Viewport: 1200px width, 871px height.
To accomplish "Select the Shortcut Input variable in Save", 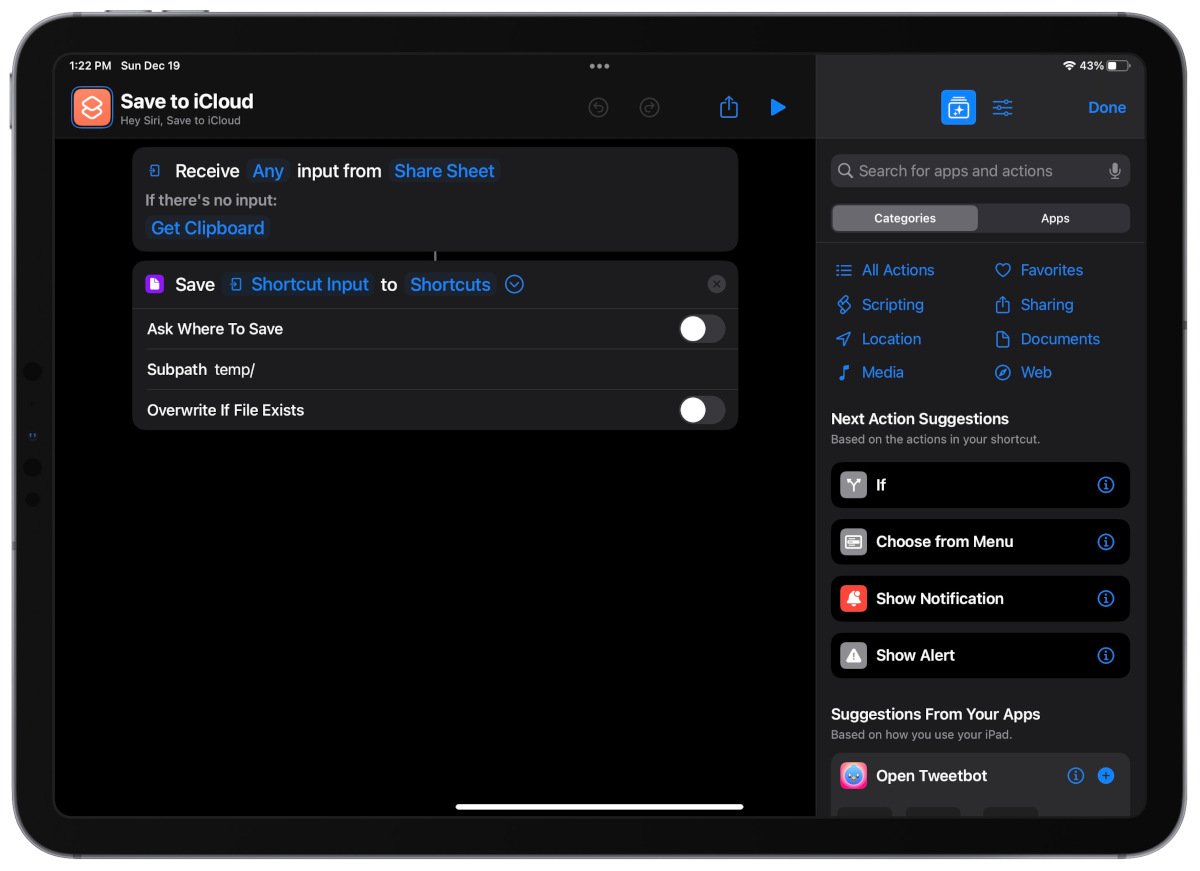I will click(300, 285).
